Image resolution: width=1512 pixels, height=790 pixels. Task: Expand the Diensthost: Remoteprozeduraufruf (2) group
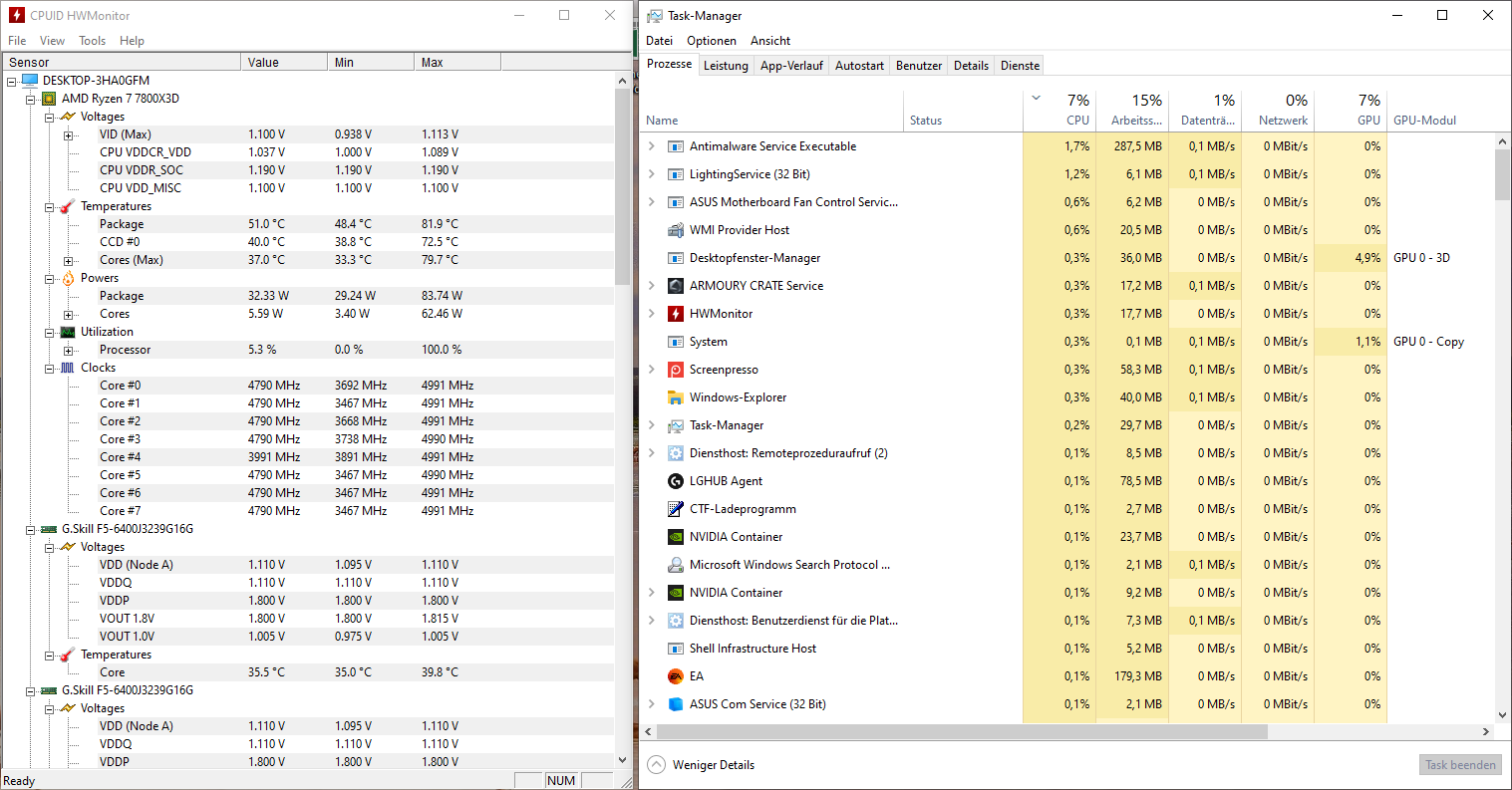[x=652, y=453]
